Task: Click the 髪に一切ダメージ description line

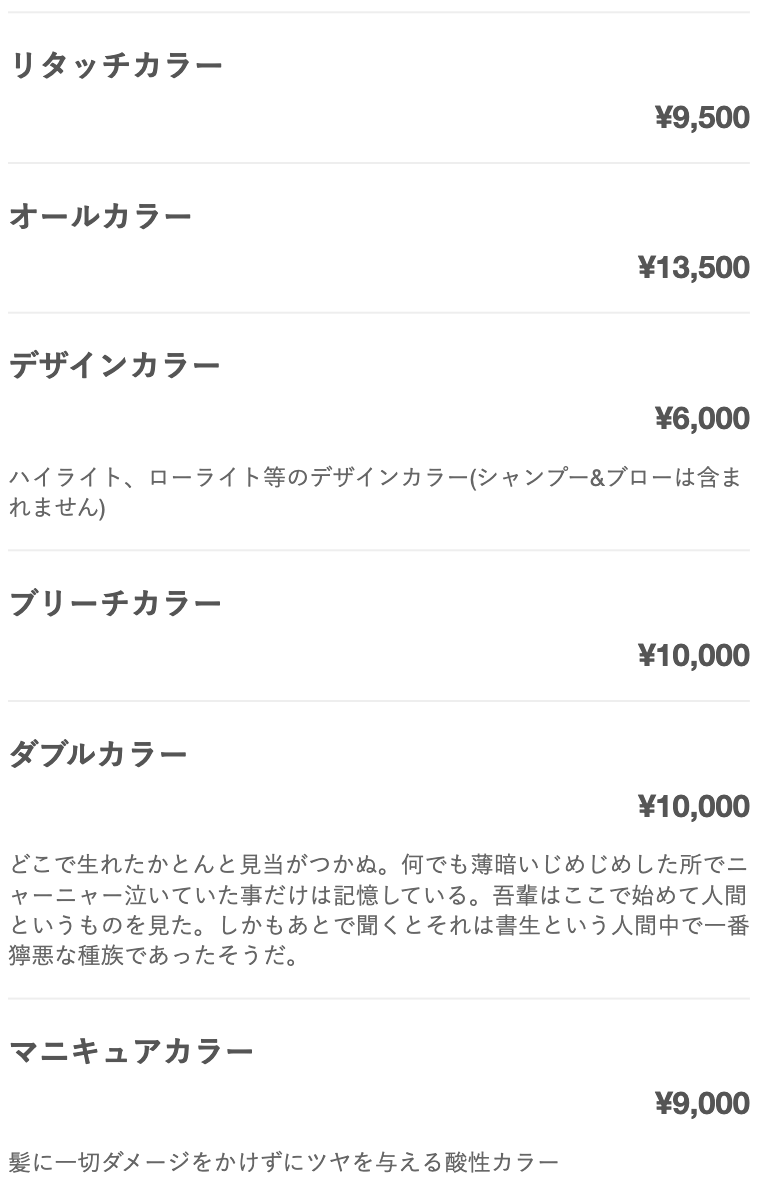Action: [284, 1162]
